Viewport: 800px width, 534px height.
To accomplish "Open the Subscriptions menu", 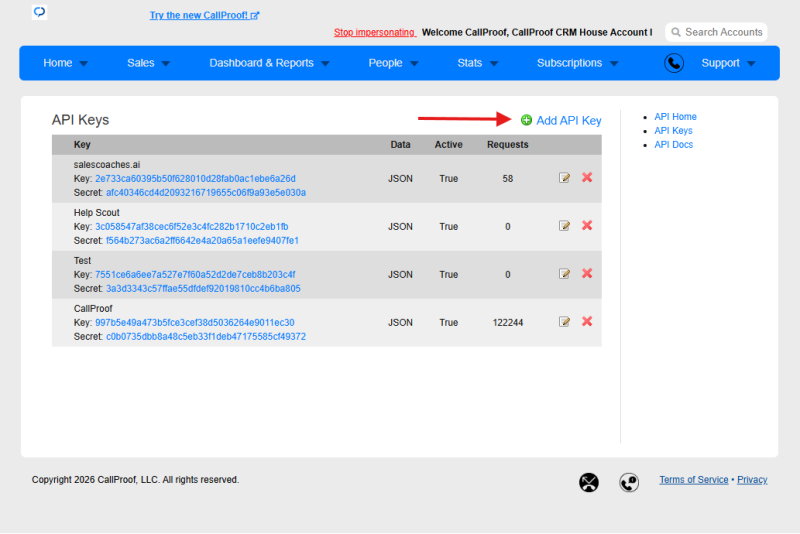I will pos(569,63).
